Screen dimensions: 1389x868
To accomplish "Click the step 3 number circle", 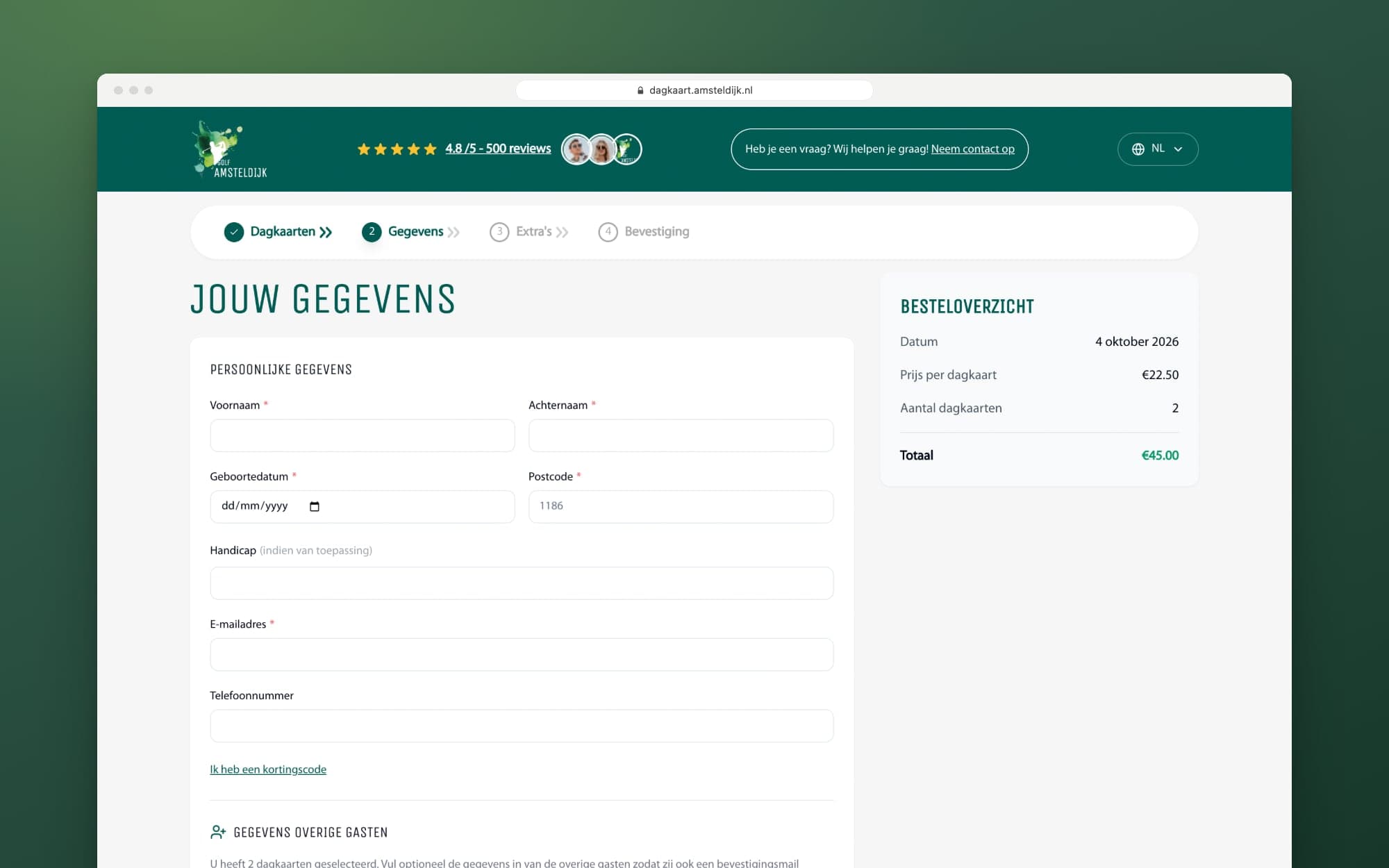I will click(x=499, y=232).
